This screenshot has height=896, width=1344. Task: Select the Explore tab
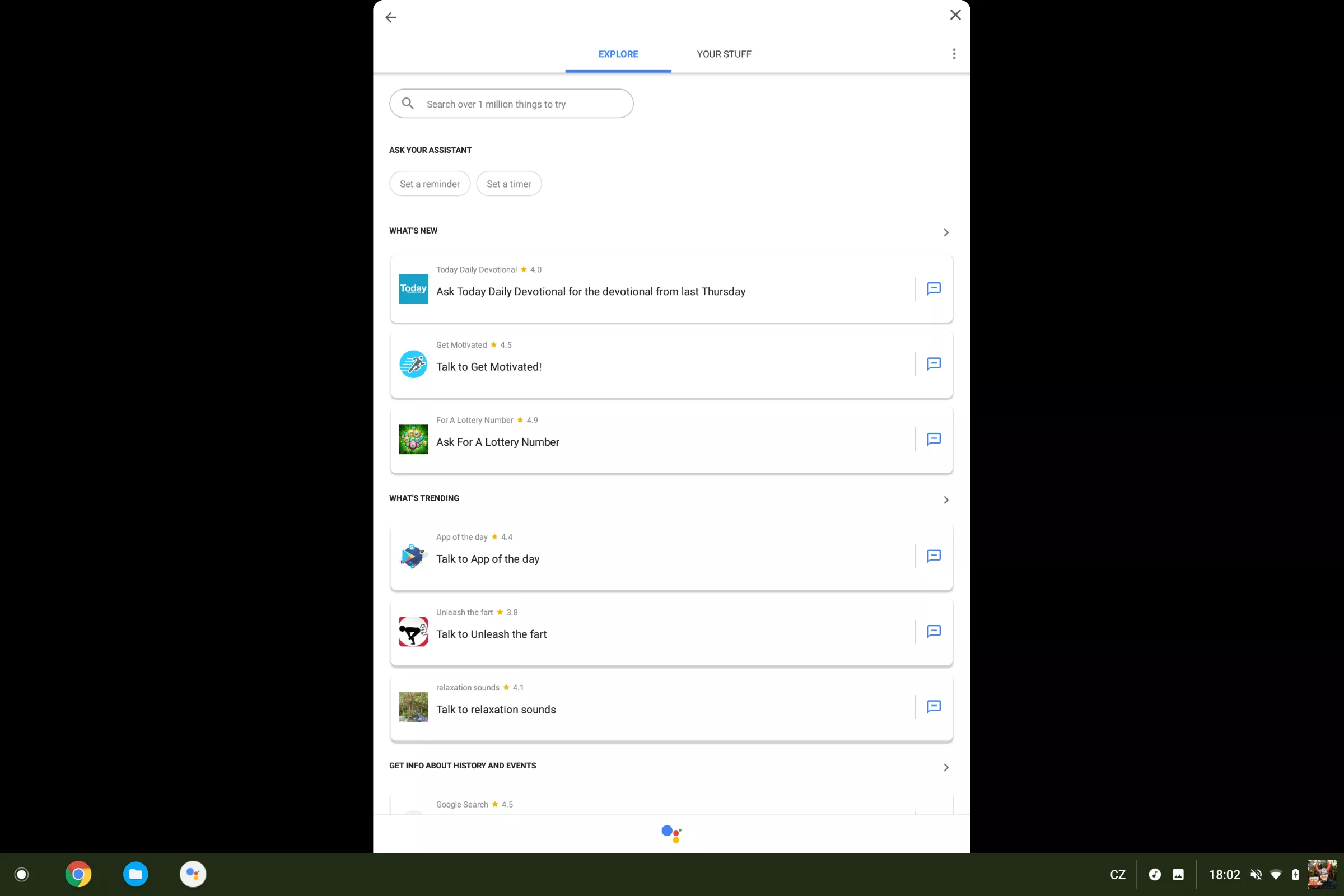[x=618, y=54]
